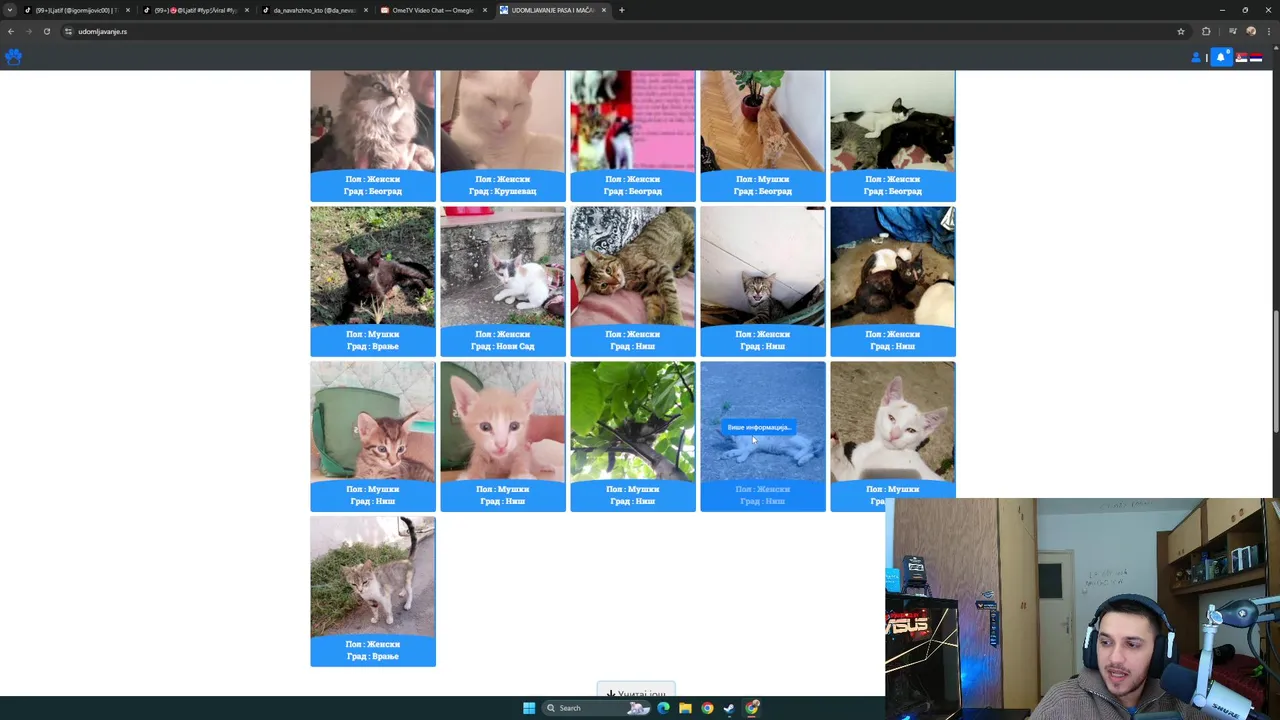Screen dimensions: 1280x720
Task: Open the fluffy gray cat card from Београд
Action: coord(373,135)
